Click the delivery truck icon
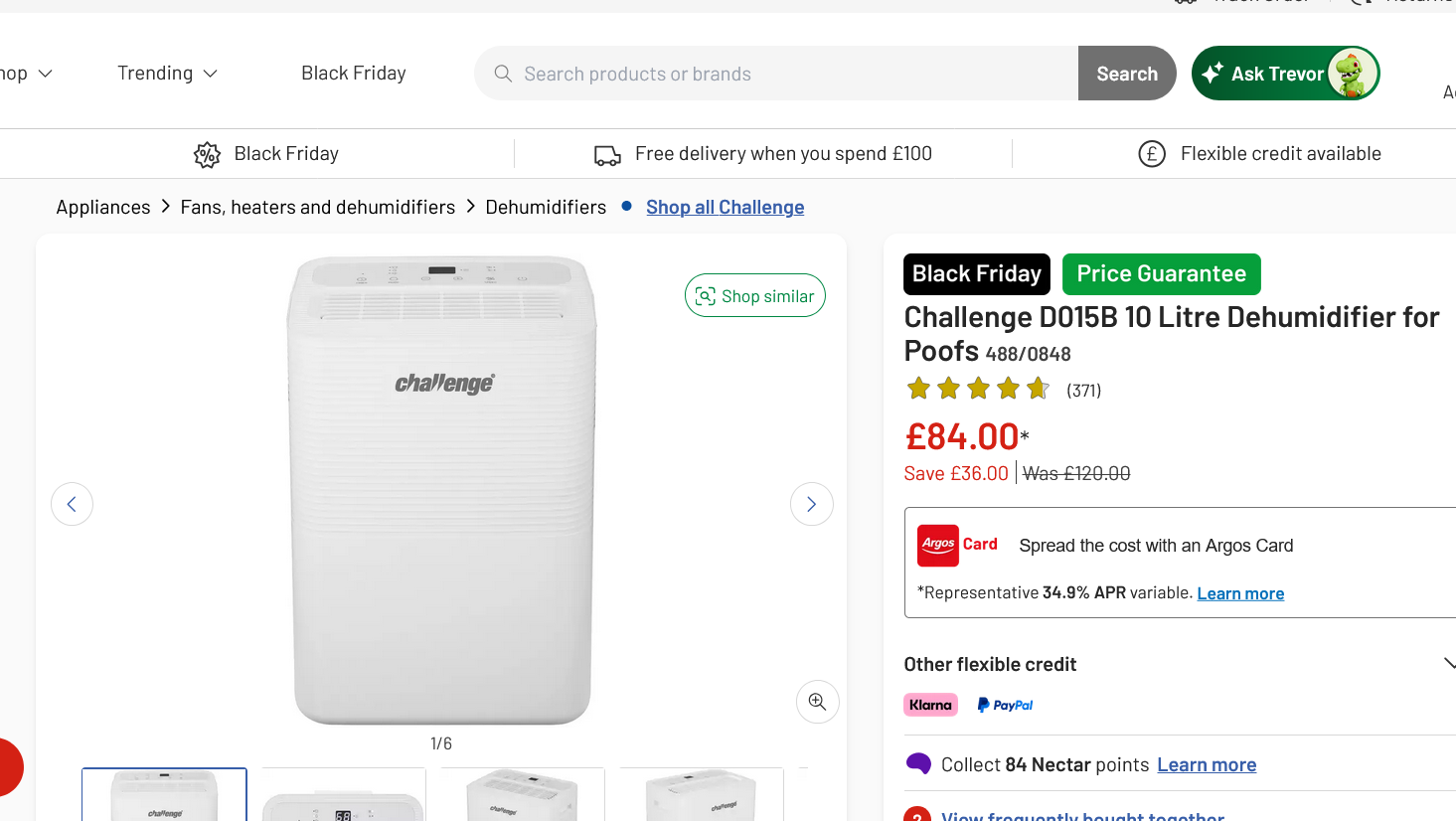This screenshot has height=821, width=1456. [607, 155]
